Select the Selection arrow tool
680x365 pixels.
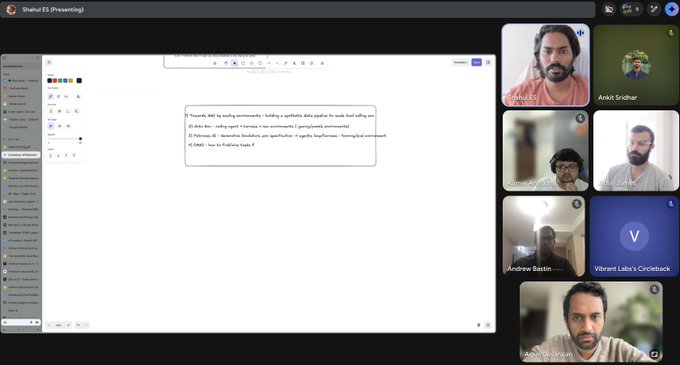point(235,63)
